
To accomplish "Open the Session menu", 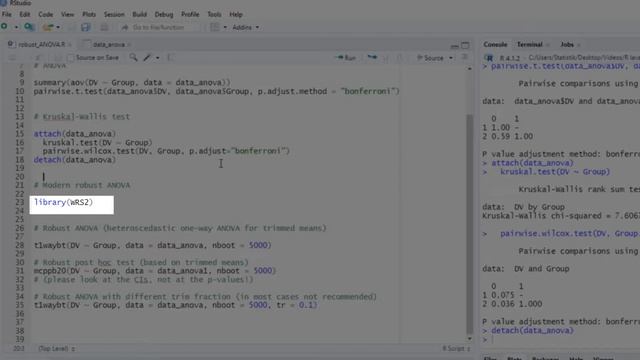I will [x=114, y=14].
